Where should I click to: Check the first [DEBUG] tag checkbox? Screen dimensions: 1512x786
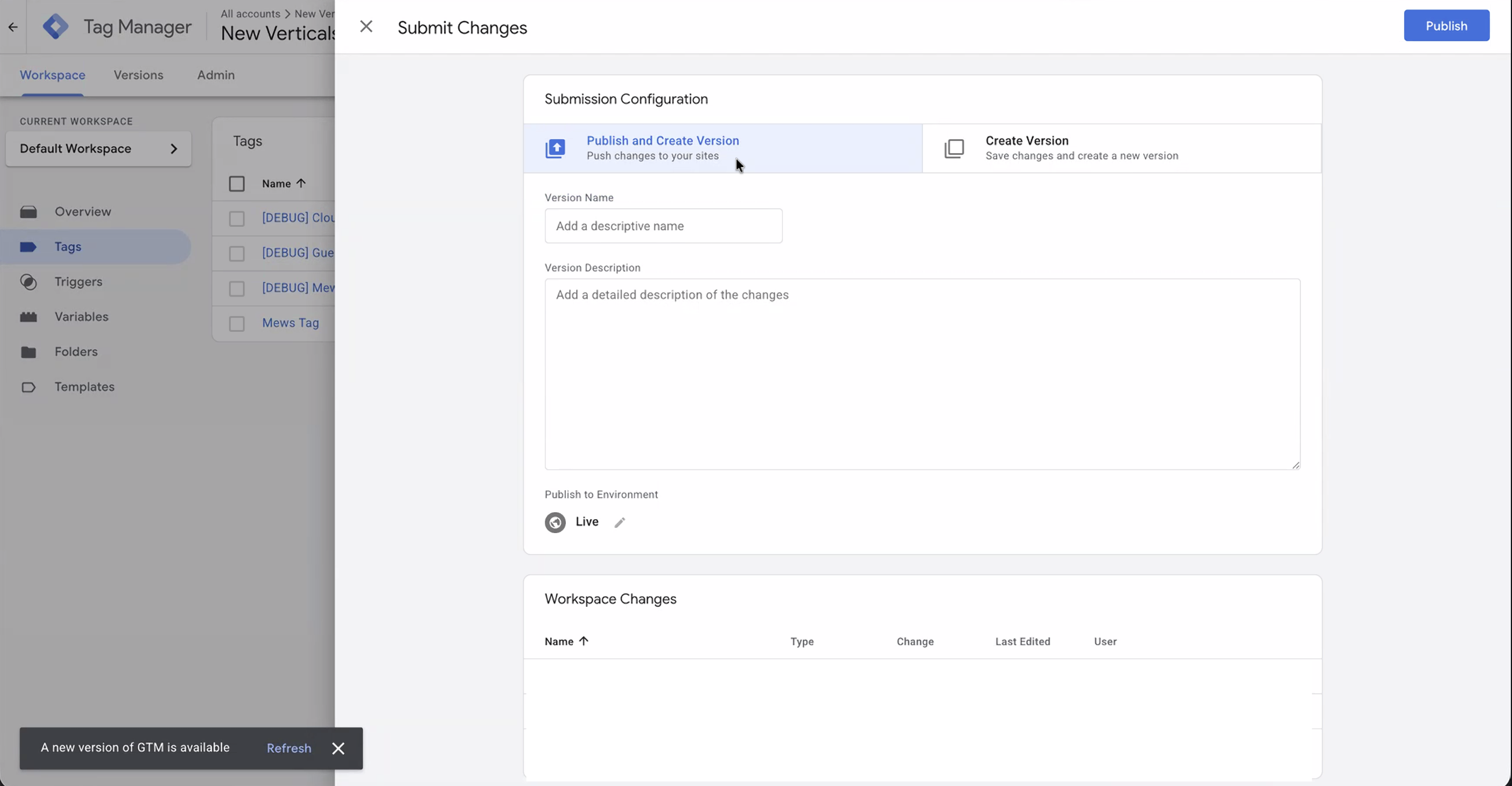[x=237, y=219]
